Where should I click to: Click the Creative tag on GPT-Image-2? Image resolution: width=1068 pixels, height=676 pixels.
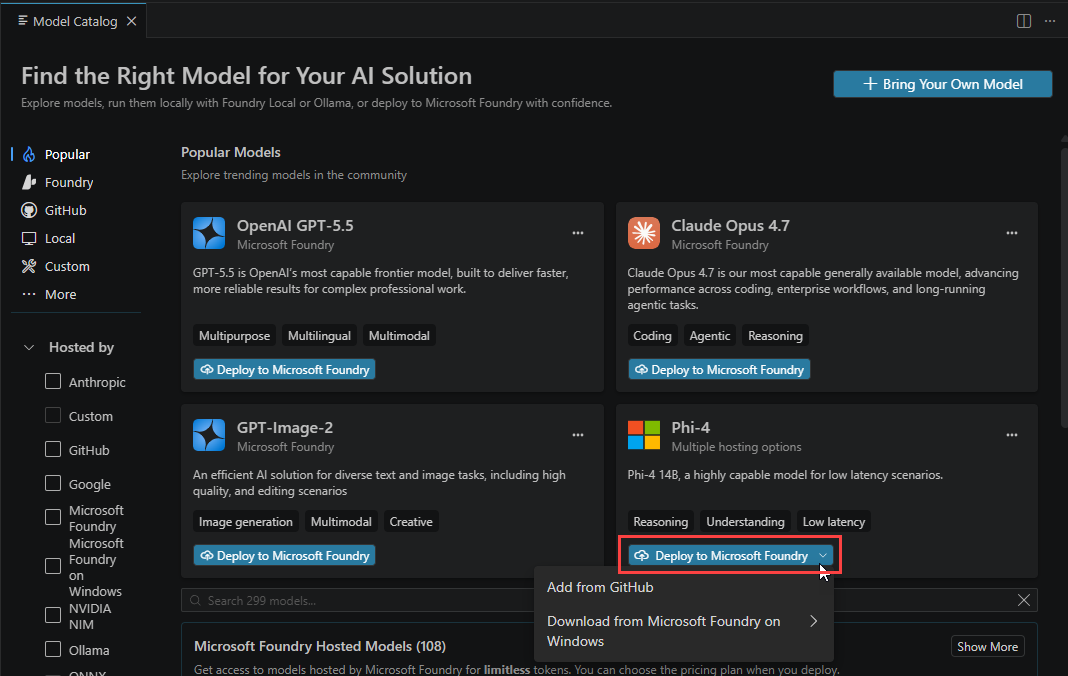coord(411,522)
